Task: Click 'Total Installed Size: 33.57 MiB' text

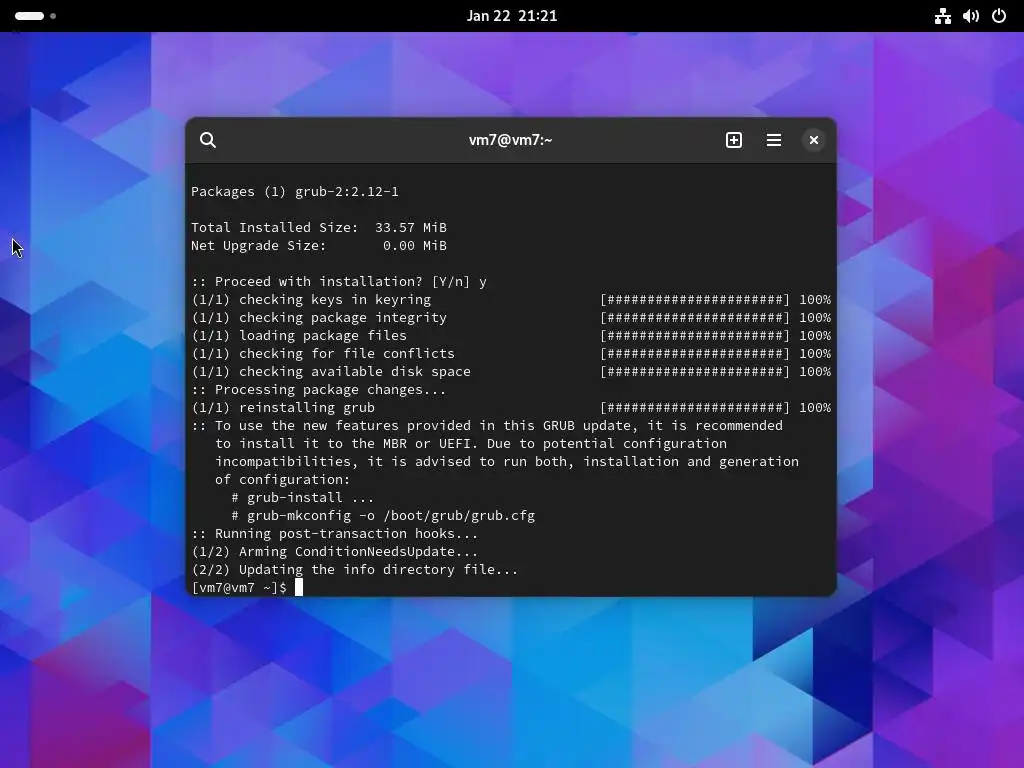Action: (x=319, y=227)
